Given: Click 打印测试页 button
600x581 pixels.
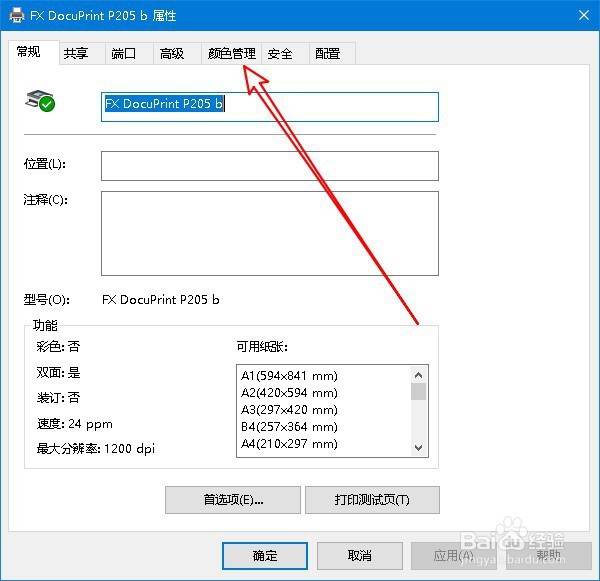Looking at the screenshot, I should point(372,500).
